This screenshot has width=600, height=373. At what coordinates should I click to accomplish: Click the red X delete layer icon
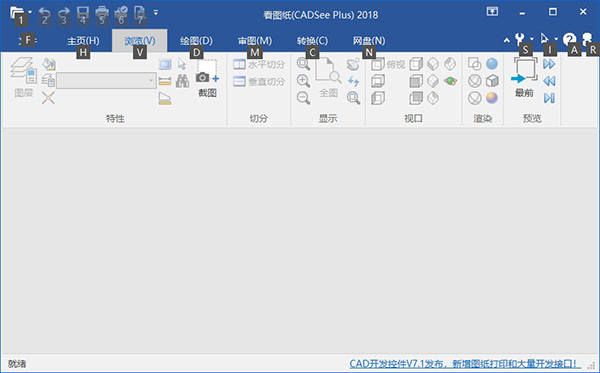48,98
